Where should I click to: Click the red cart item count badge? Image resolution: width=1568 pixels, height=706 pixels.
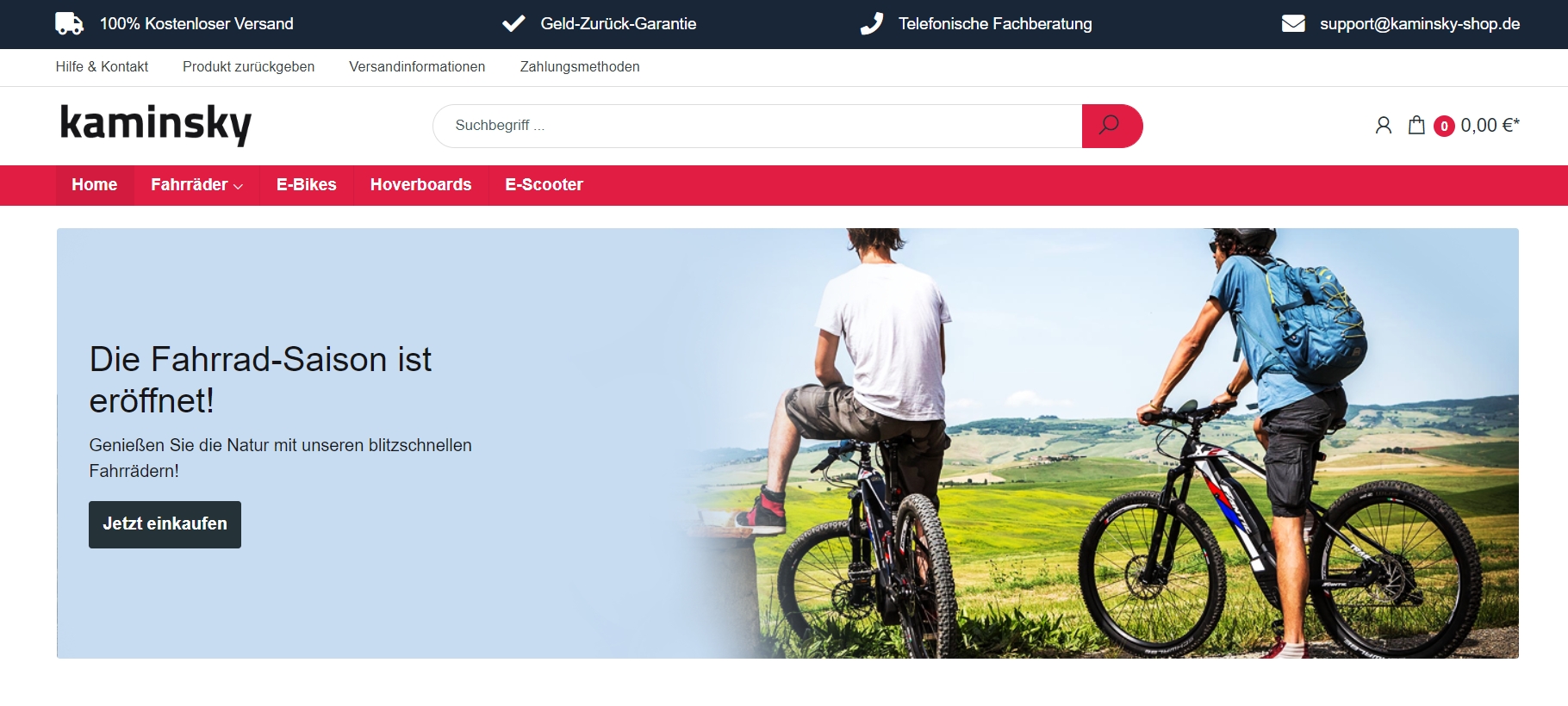click(1444, 127)
